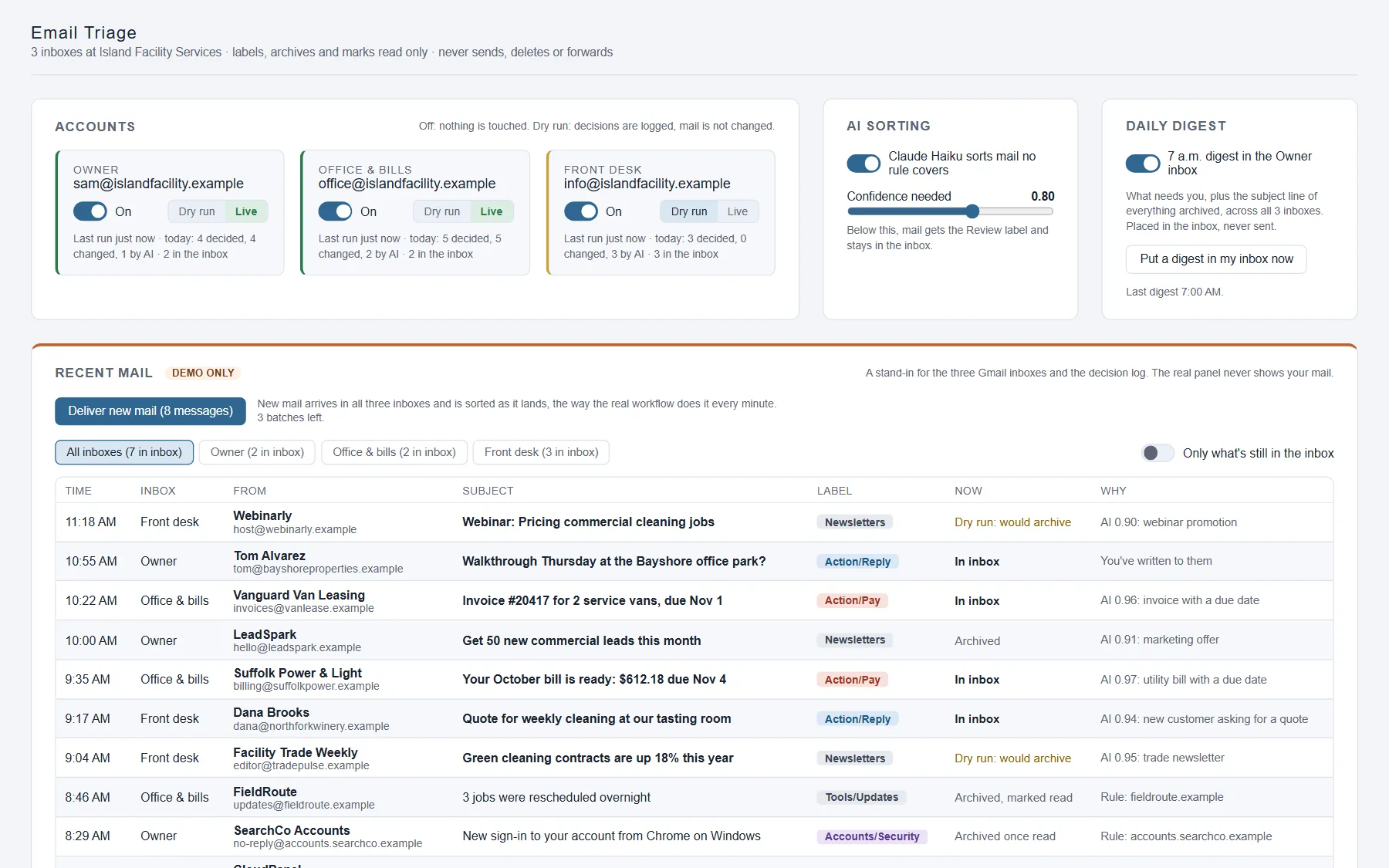The image size is (1389, 868).
Task: Click Action/Reply label on Tom Alvarez row
Action: [x=857, y=562]
